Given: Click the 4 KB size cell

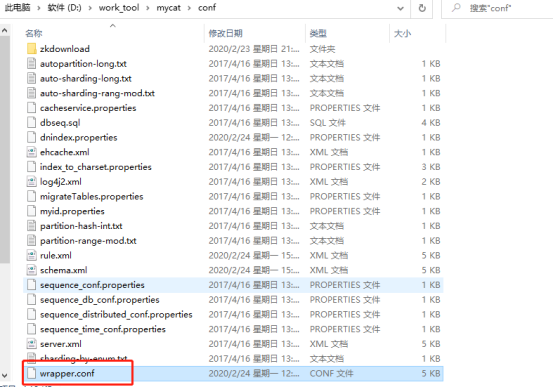Looking at the screenshot, I should pyautogui.click(x=431, y=123).
